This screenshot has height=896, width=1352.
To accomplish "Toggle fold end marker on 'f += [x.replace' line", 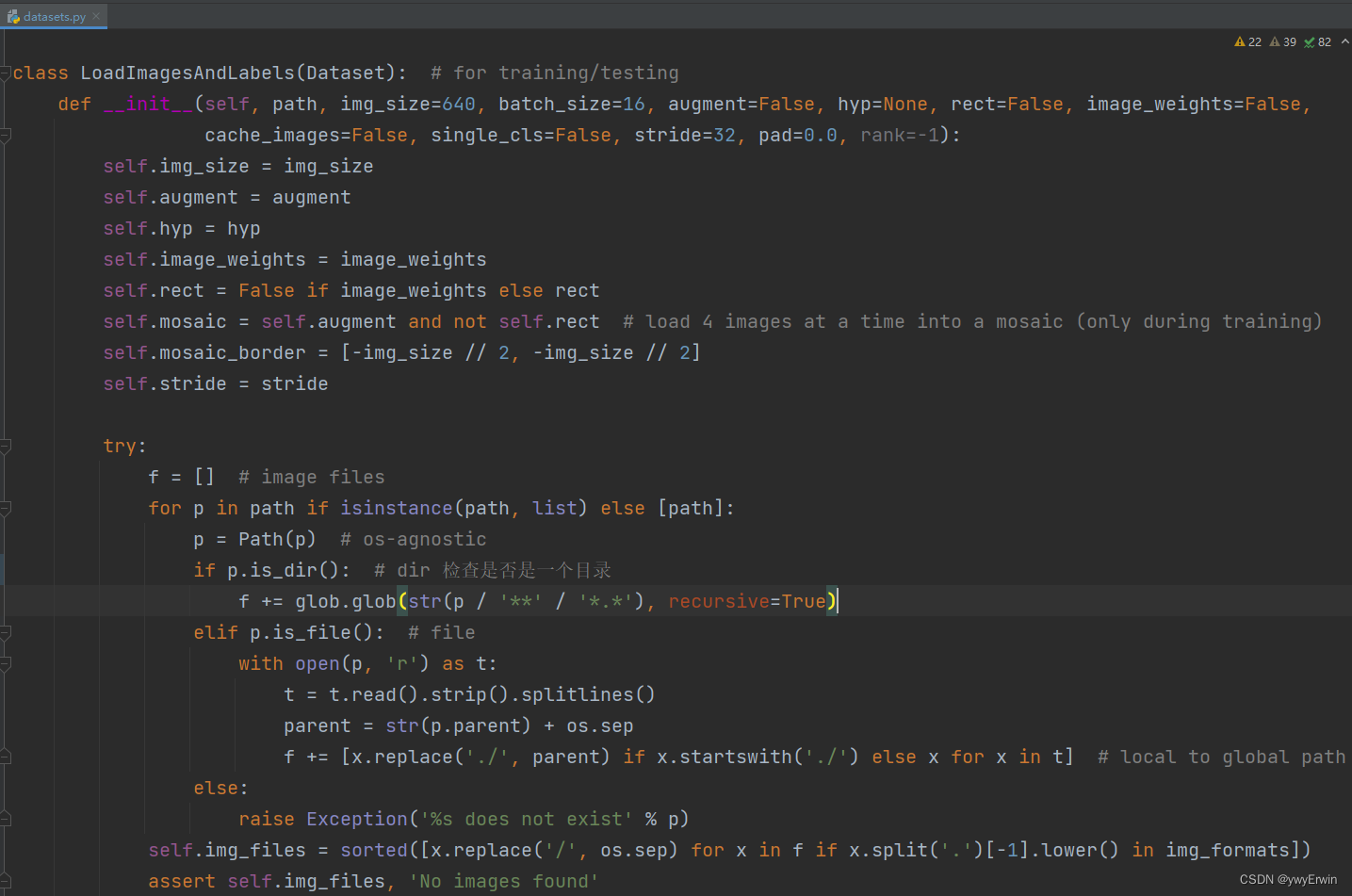I will [x=5, y=758].
